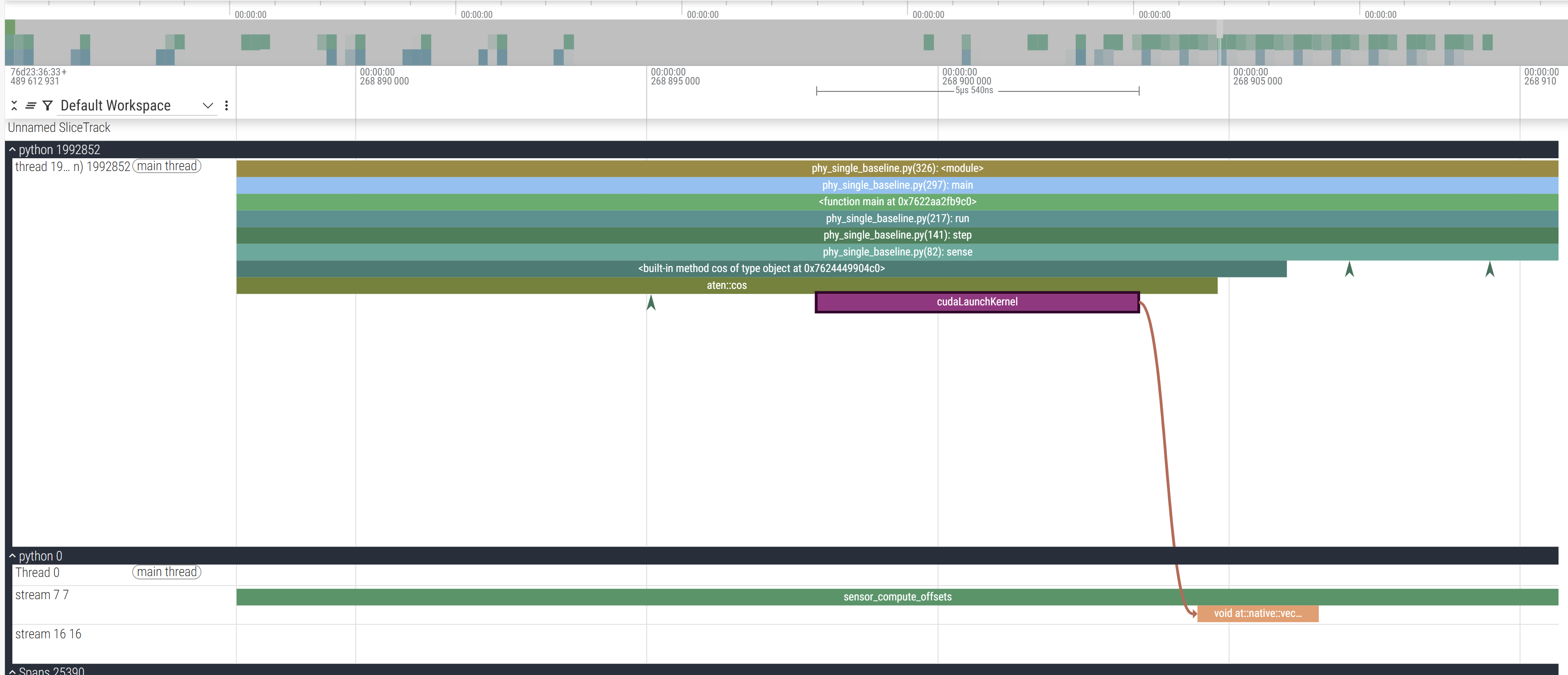Viewport: 1568px width, 675px height.
Task: Click the instant marker below aten::cos
Action: pos(651,302)
